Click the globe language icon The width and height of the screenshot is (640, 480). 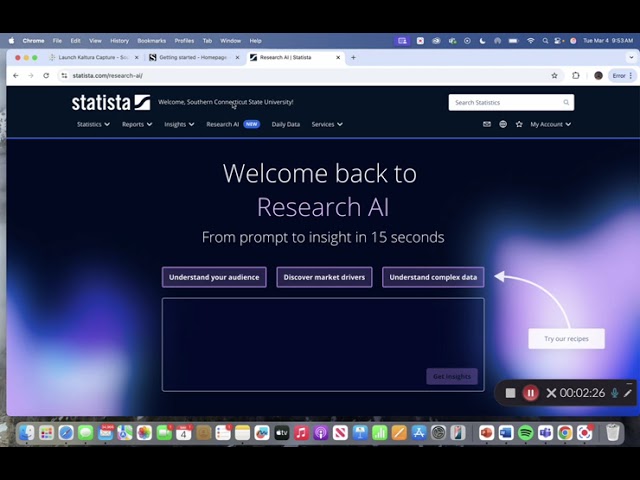point(503,124)
